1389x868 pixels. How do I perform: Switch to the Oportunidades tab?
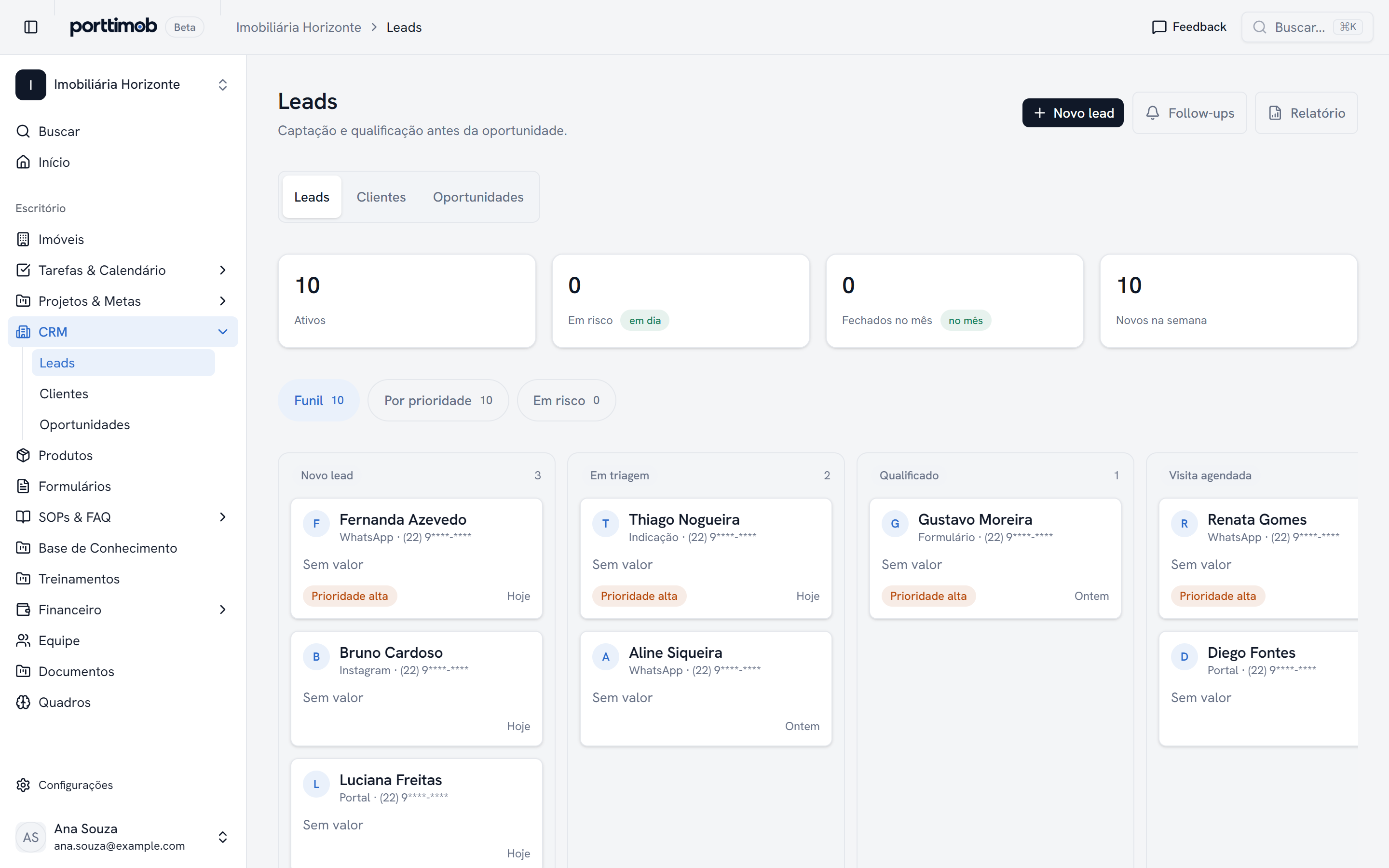point(478,197)
